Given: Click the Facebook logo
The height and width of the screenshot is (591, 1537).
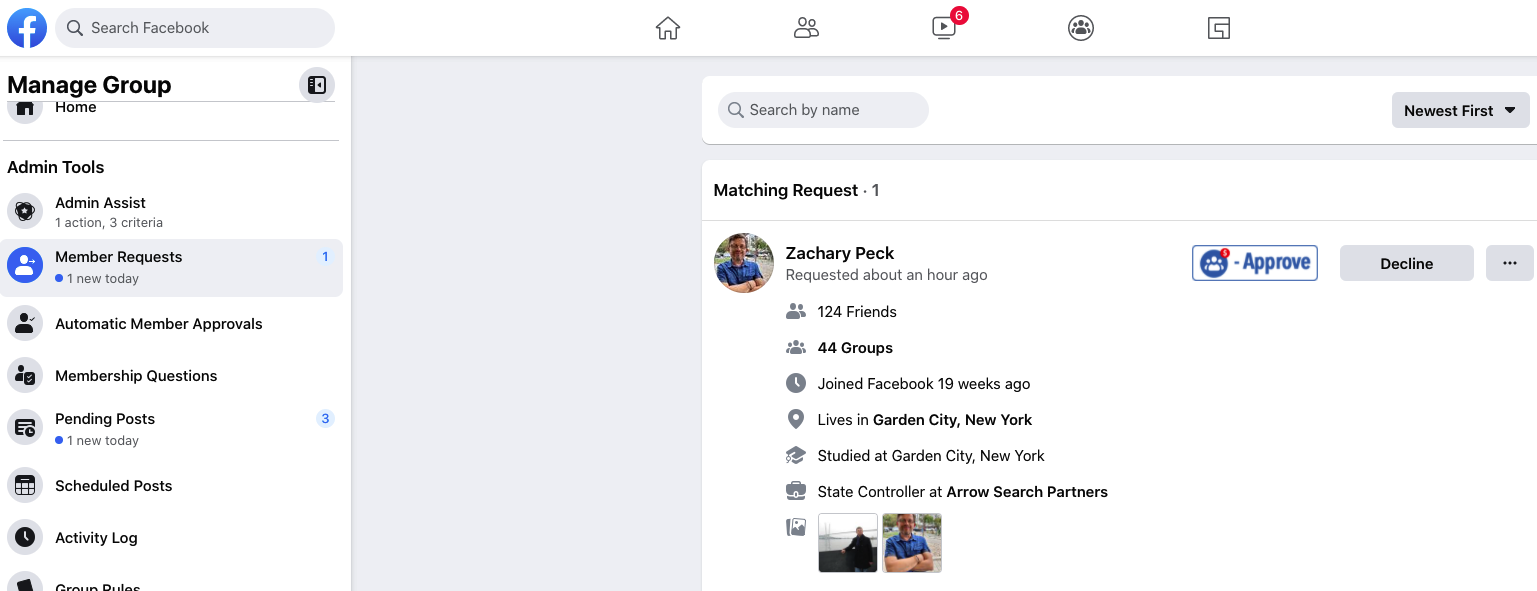Looking at the screenshot, I should [27, 28].
